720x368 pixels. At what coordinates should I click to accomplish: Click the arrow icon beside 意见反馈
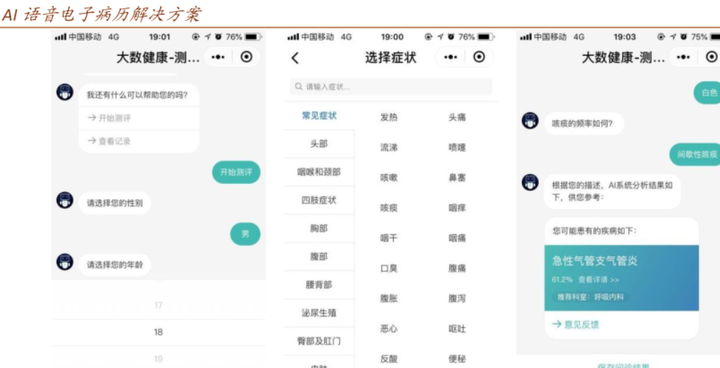coord(557,324)
